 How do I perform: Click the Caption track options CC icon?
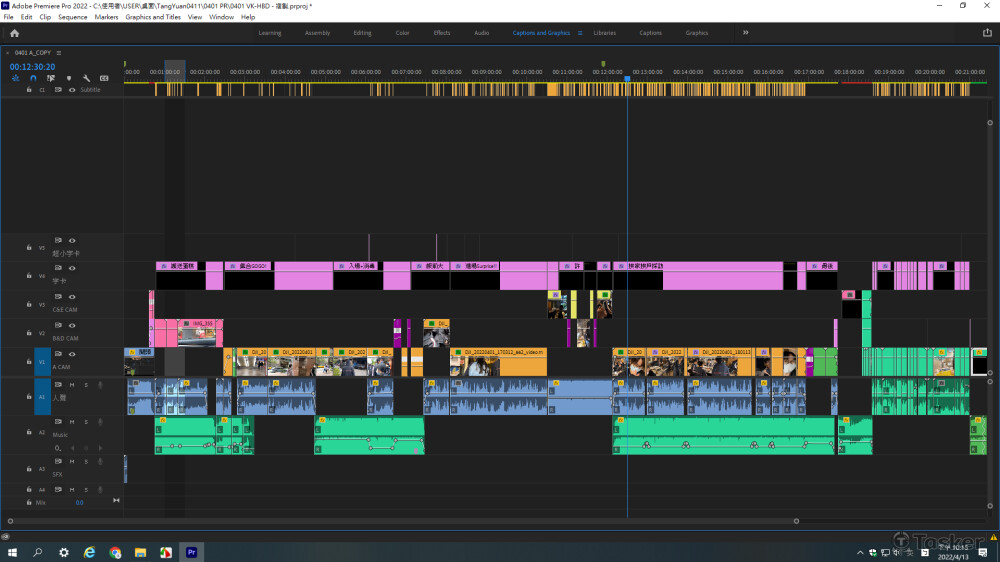pyautogui.click(x=104, y=78)
